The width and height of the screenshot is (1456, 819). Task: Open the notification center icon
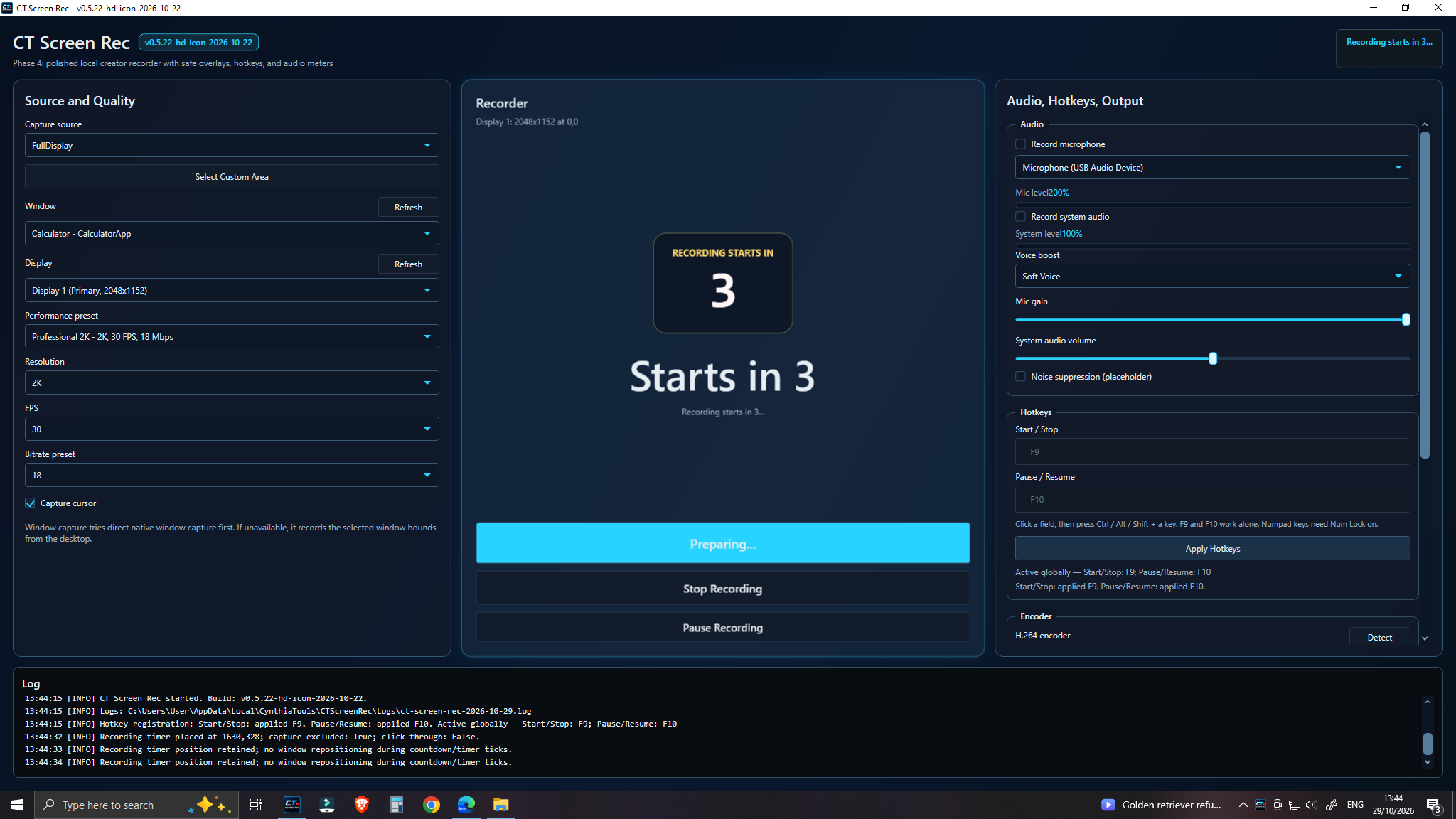[1434, 805]
